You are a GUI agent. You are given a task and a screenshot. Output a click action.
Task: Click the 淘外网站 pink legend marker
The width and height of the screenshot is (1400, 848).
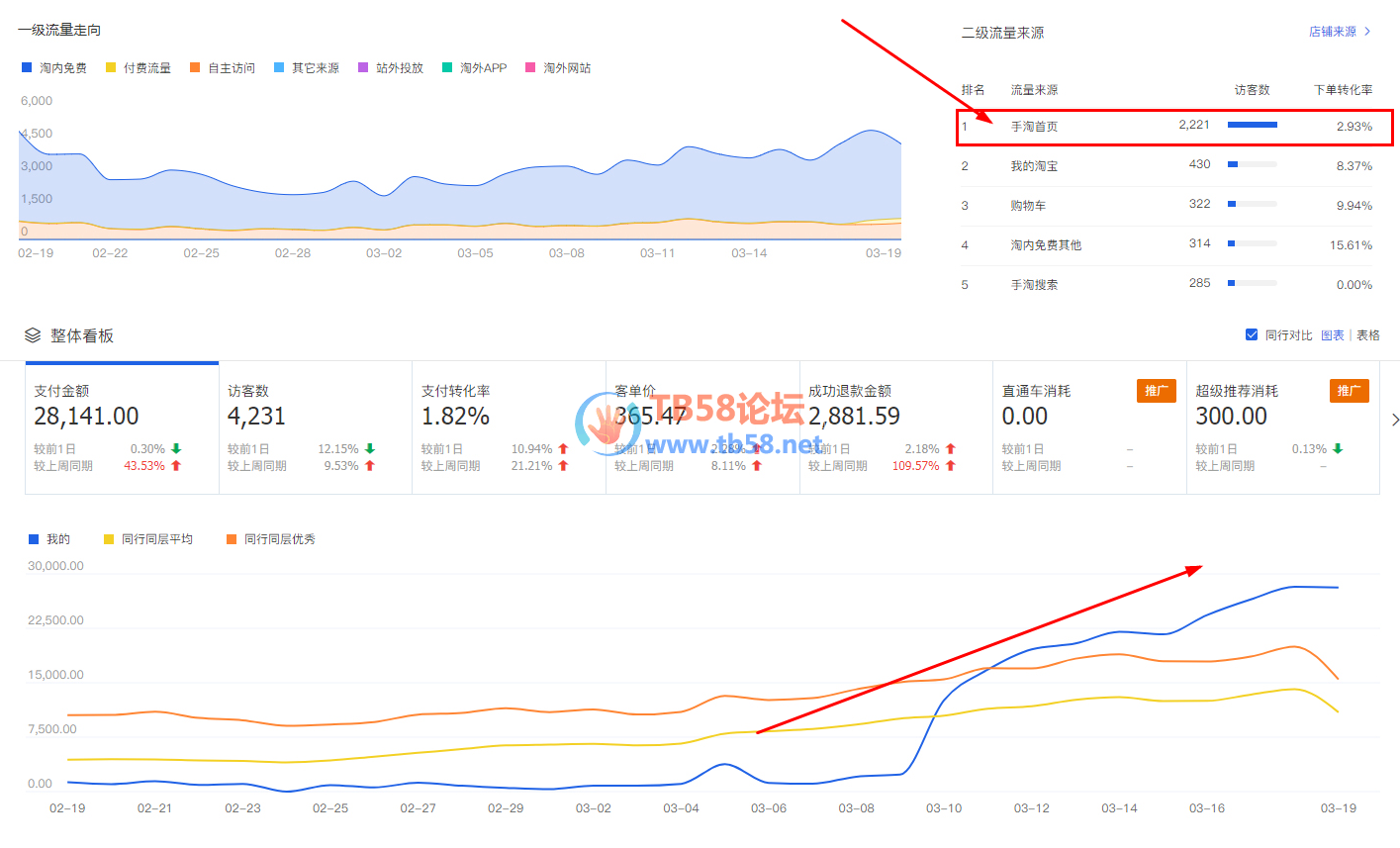click(x=530, y=68)
